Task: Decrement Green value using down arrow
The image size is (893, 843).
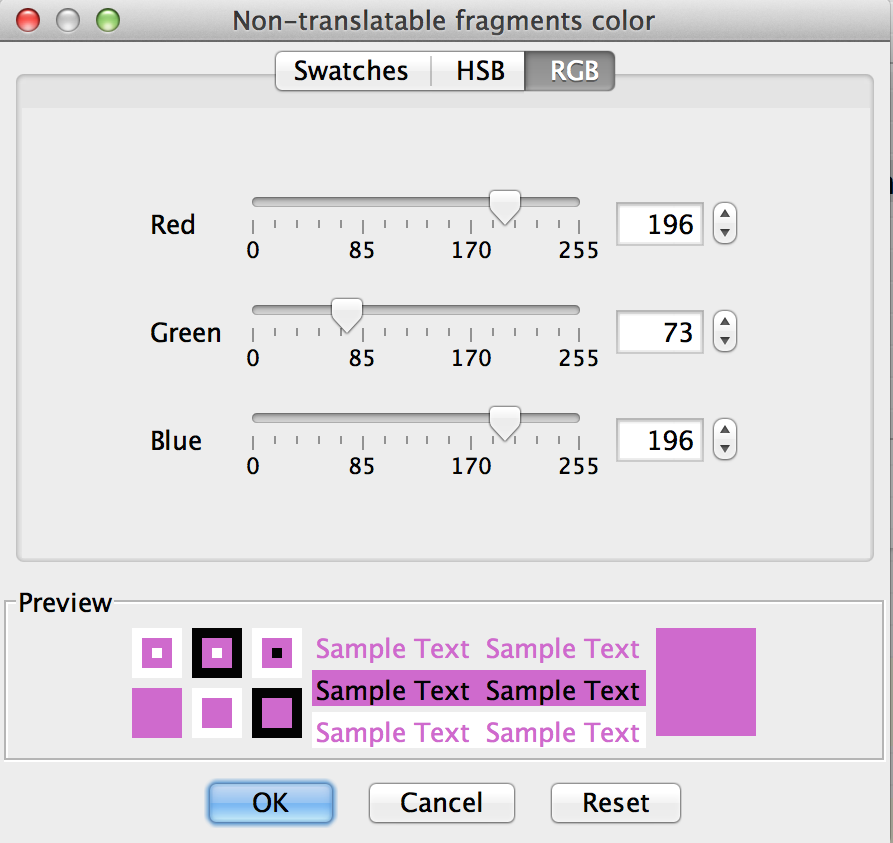Action: pos(726,342)
